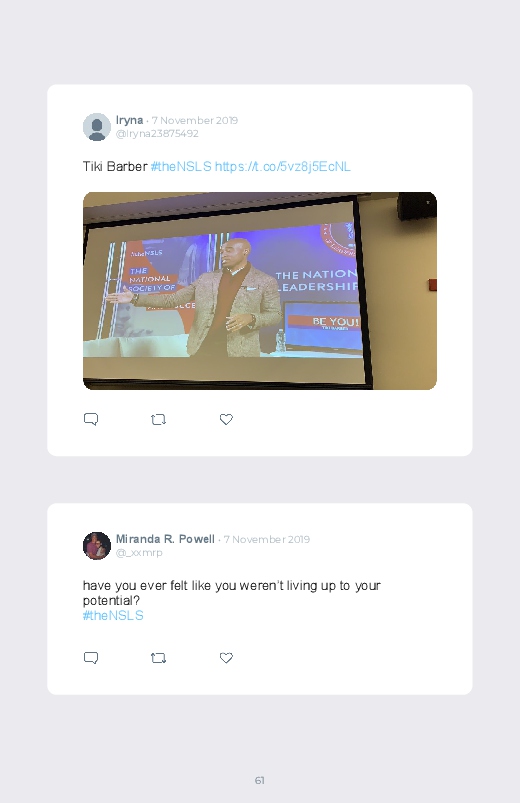Screen dimensions: 520x803
Task: Open Miranda R. Powell's profile photo
Action: click(97, 546)
